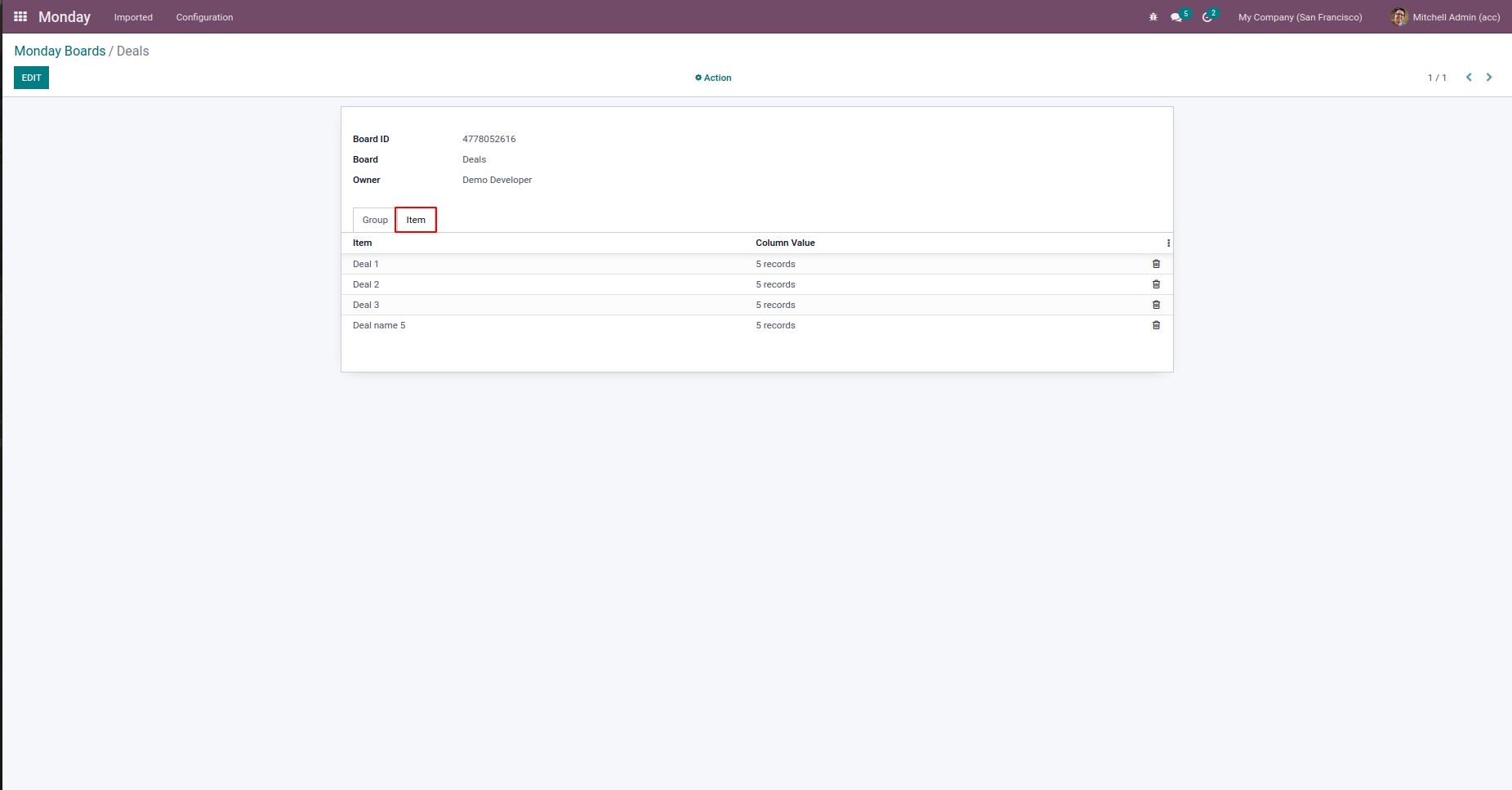
Task: Click the debug bug icon
Action: point(1153,17)
